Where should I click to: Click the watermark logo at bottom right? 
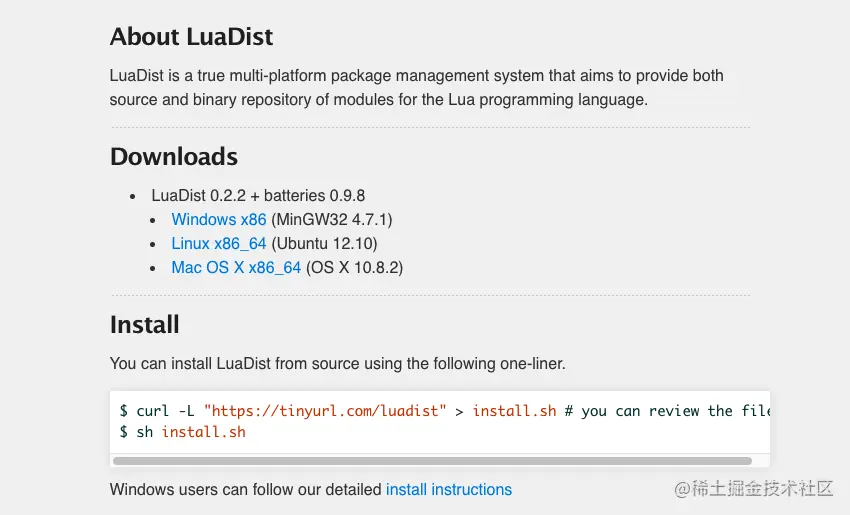click(754, 489)
